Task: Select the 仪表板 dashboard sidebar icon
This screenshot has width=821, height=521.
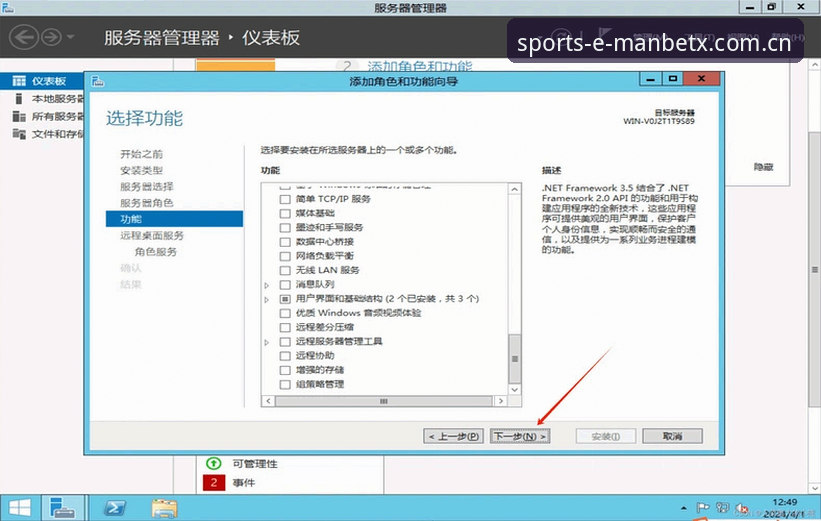Action: point(19,81)
